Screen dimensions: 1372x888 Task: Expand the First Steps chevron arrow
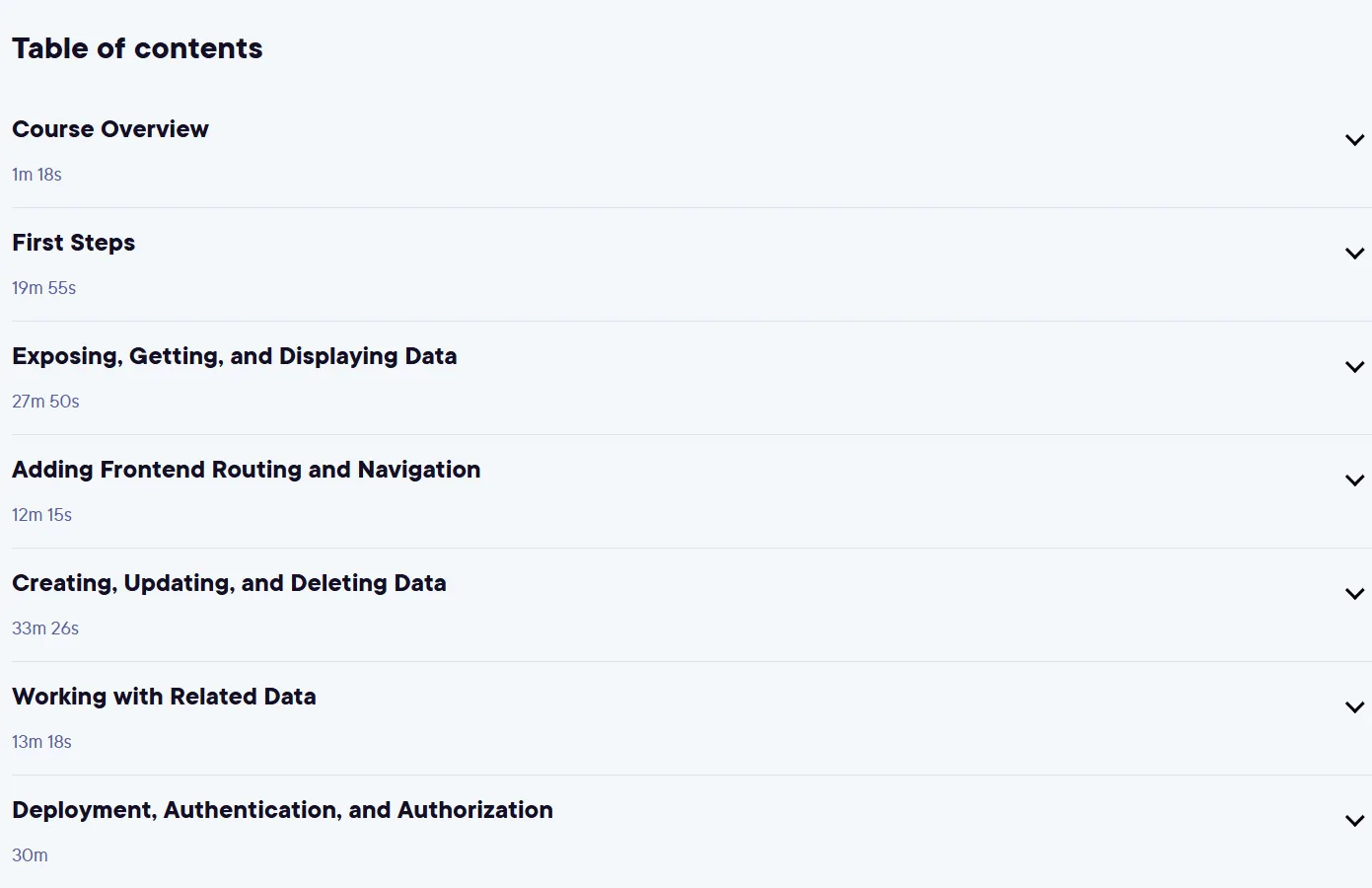1354,254
